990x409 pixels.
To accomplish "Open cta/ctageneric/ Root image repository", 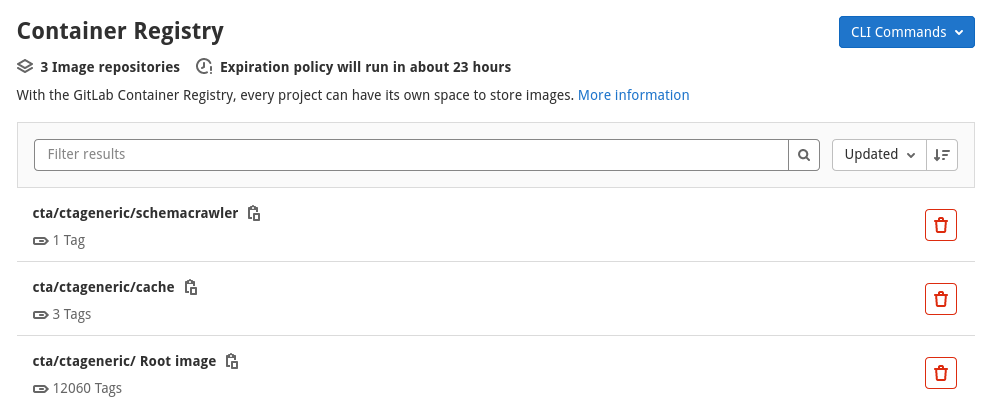I will point(124,361).
